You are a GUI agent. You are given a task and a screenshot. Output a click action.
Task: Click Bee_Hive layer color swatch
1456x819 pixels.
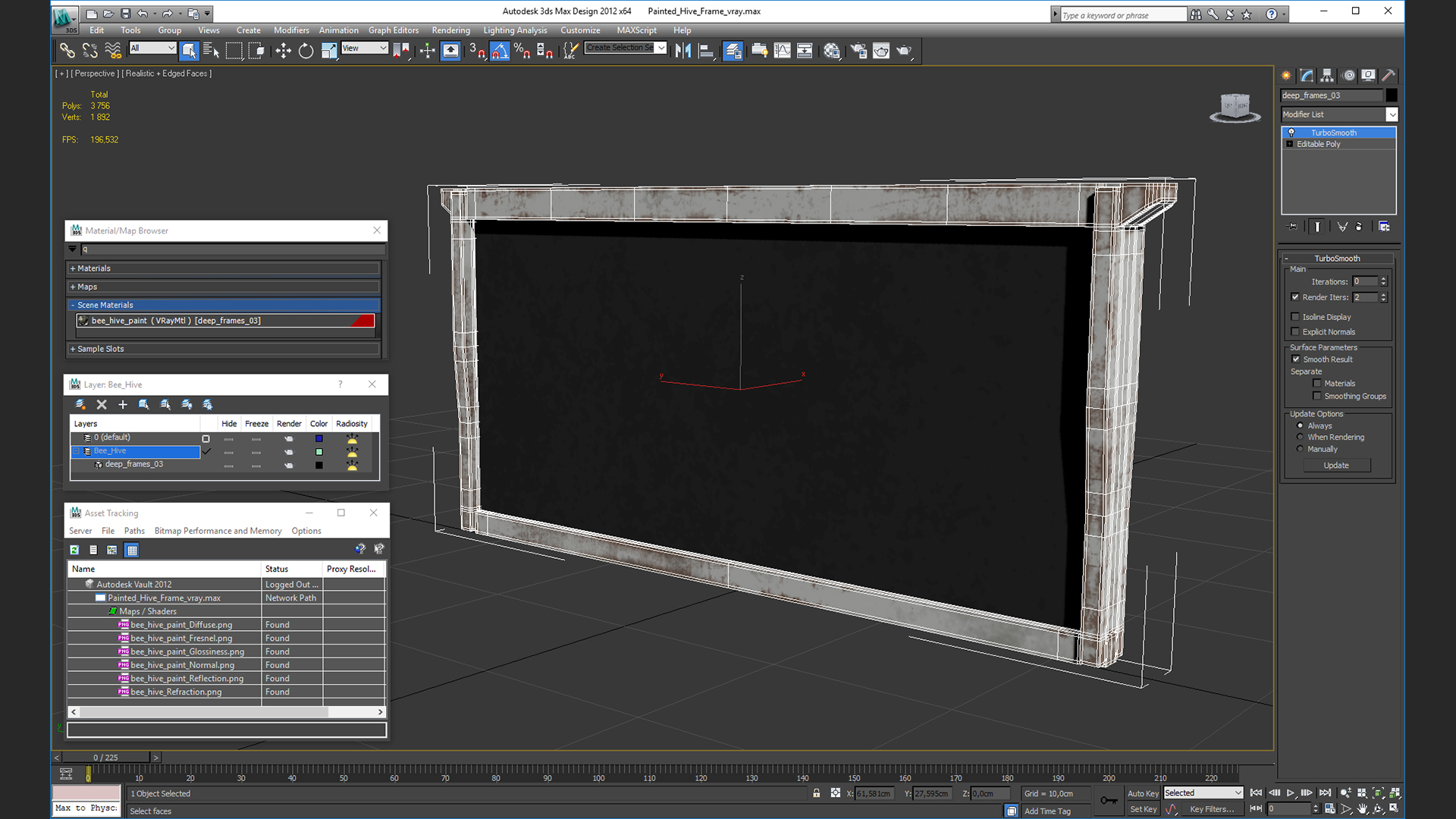(x=319, y=452)
